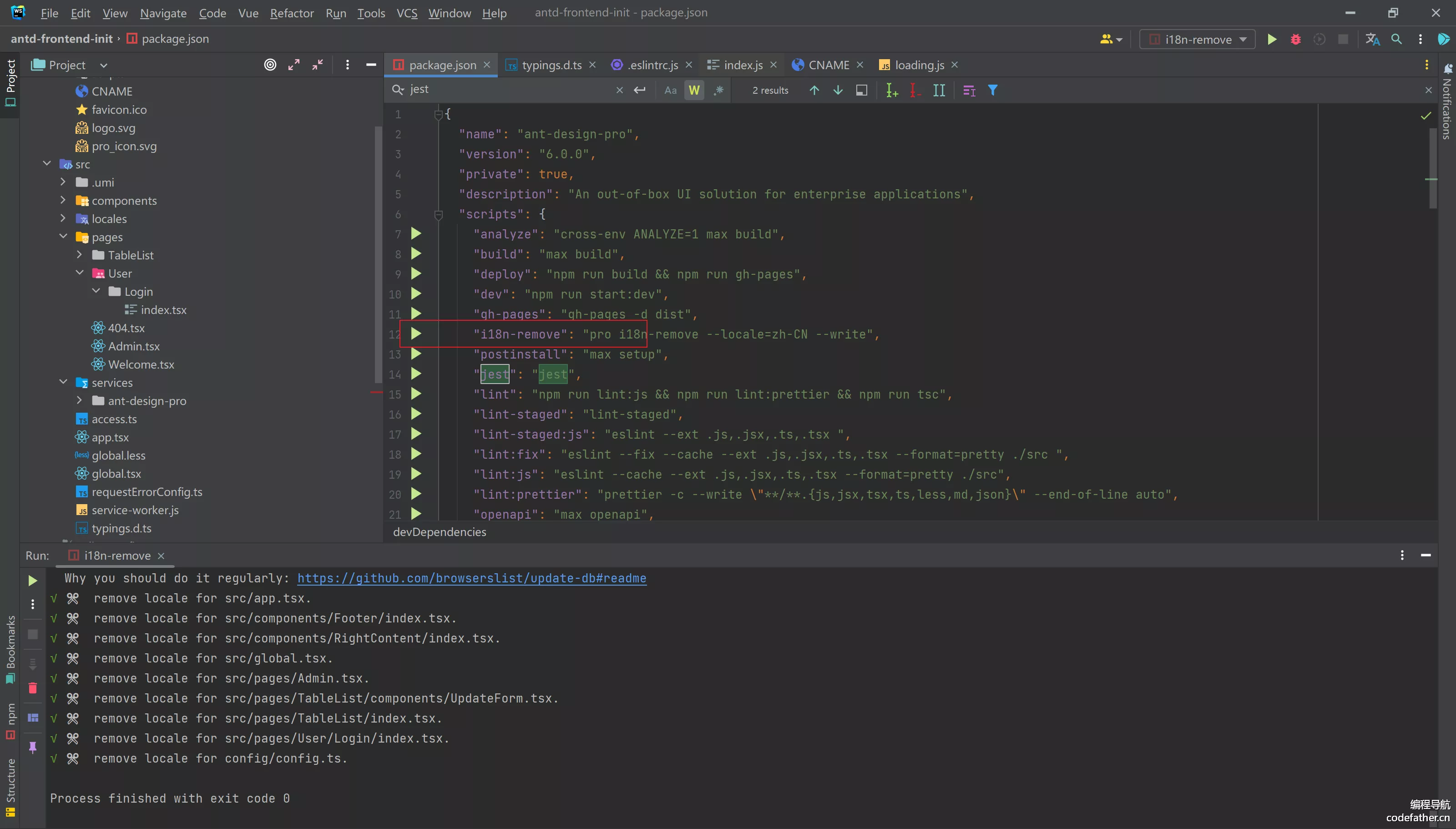
Task: Open search results in Find window
Action: tap(969, 90)
